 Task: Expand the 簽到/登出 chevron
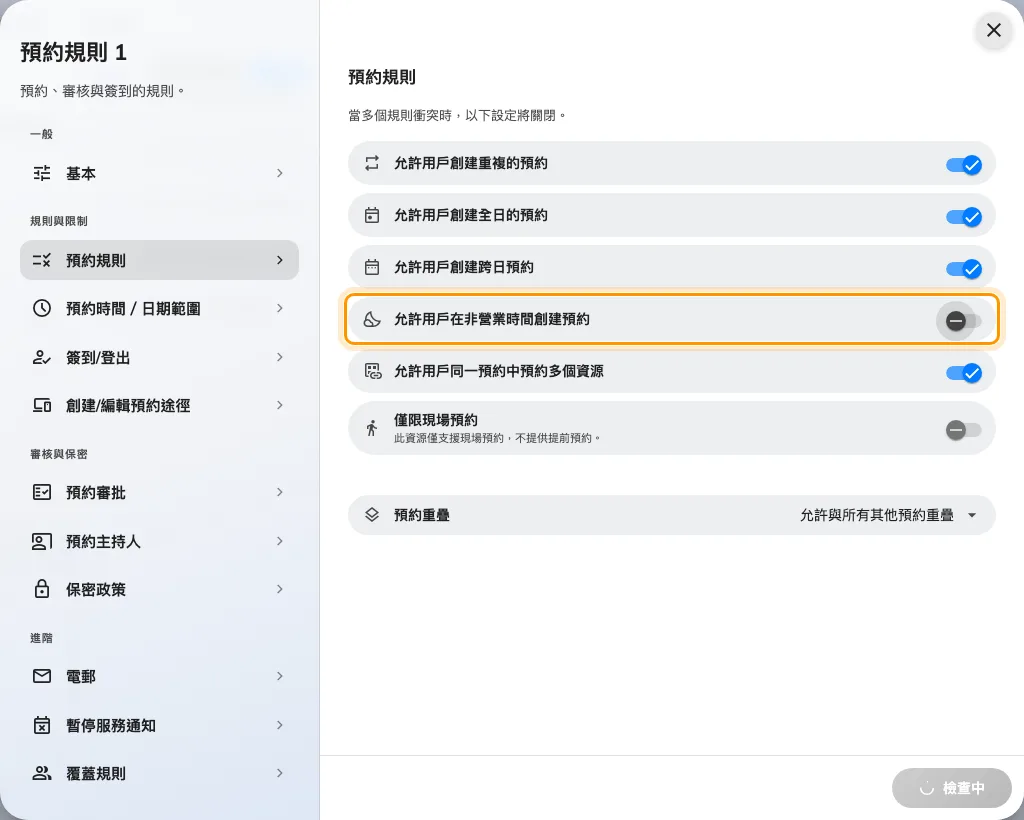pos(280,356)
